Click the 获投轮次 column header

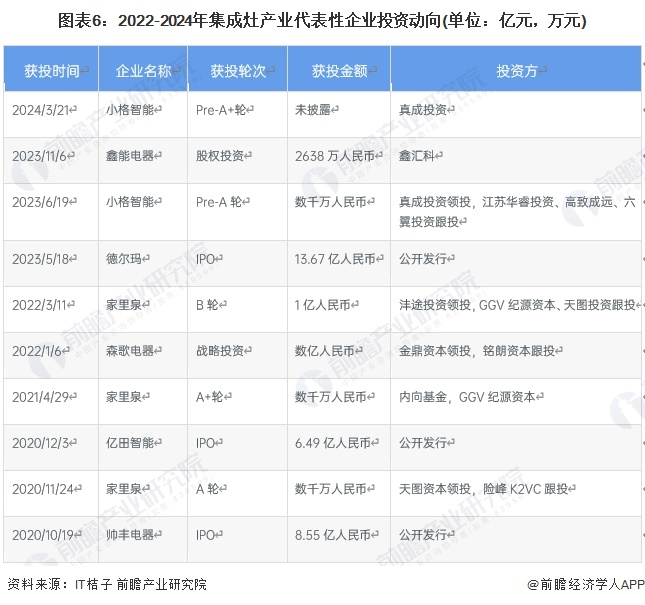[238, 69]
